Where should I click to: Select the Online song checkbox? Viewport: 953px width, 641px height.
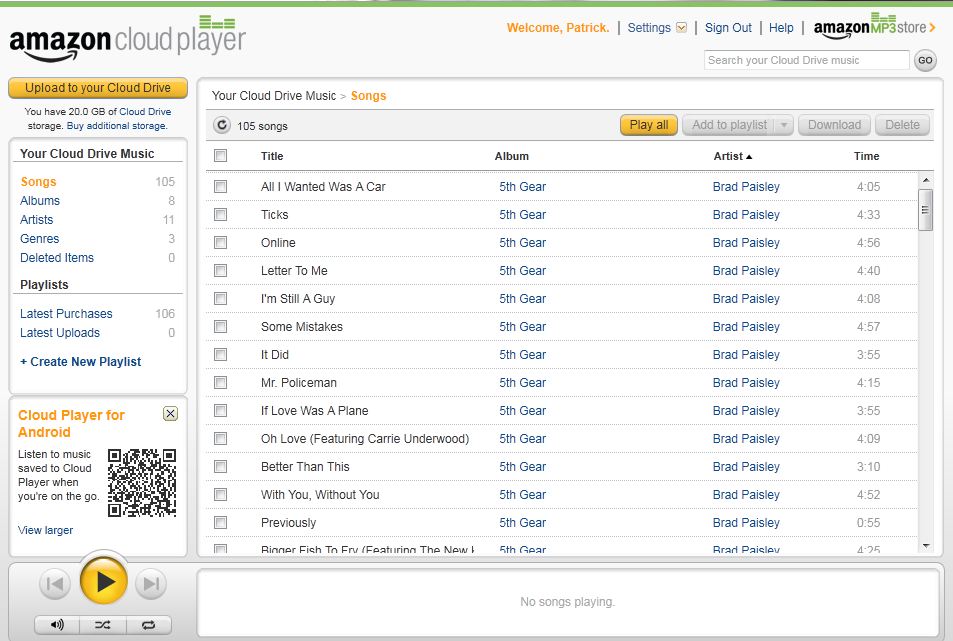pyautogui.click(x=221, y=242)
